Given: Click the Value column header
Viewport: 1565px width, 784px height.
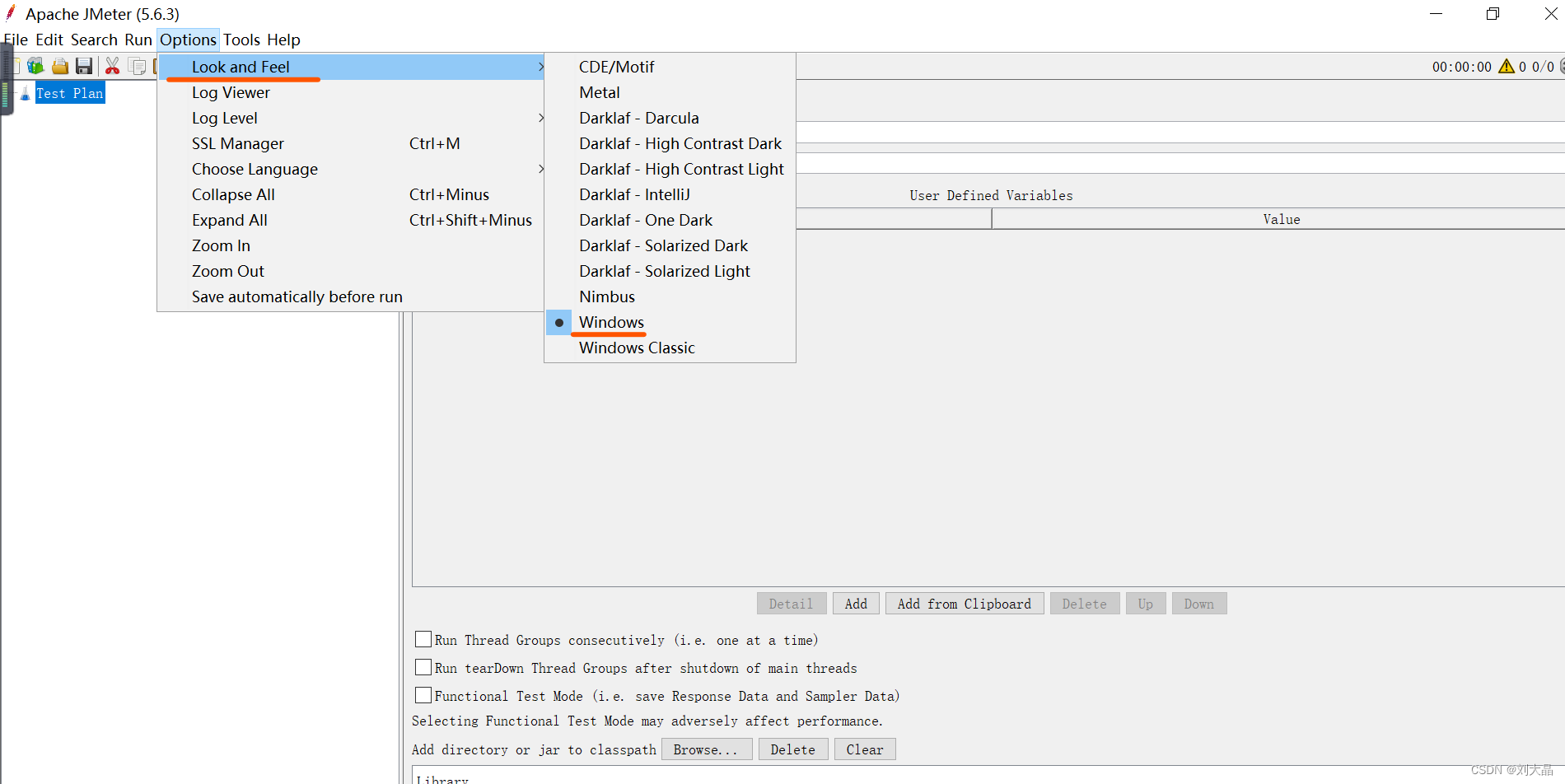Looking at the screenshot, I should (1279, 219).
